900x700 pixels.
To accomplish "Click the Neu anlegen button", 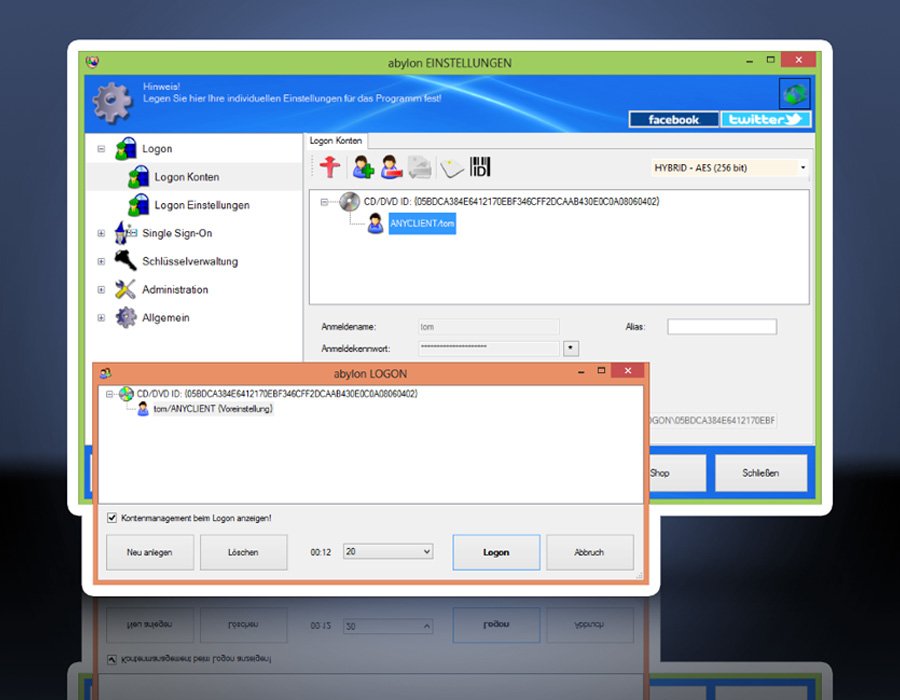I will pyautogui.click(x=150, y=552).
